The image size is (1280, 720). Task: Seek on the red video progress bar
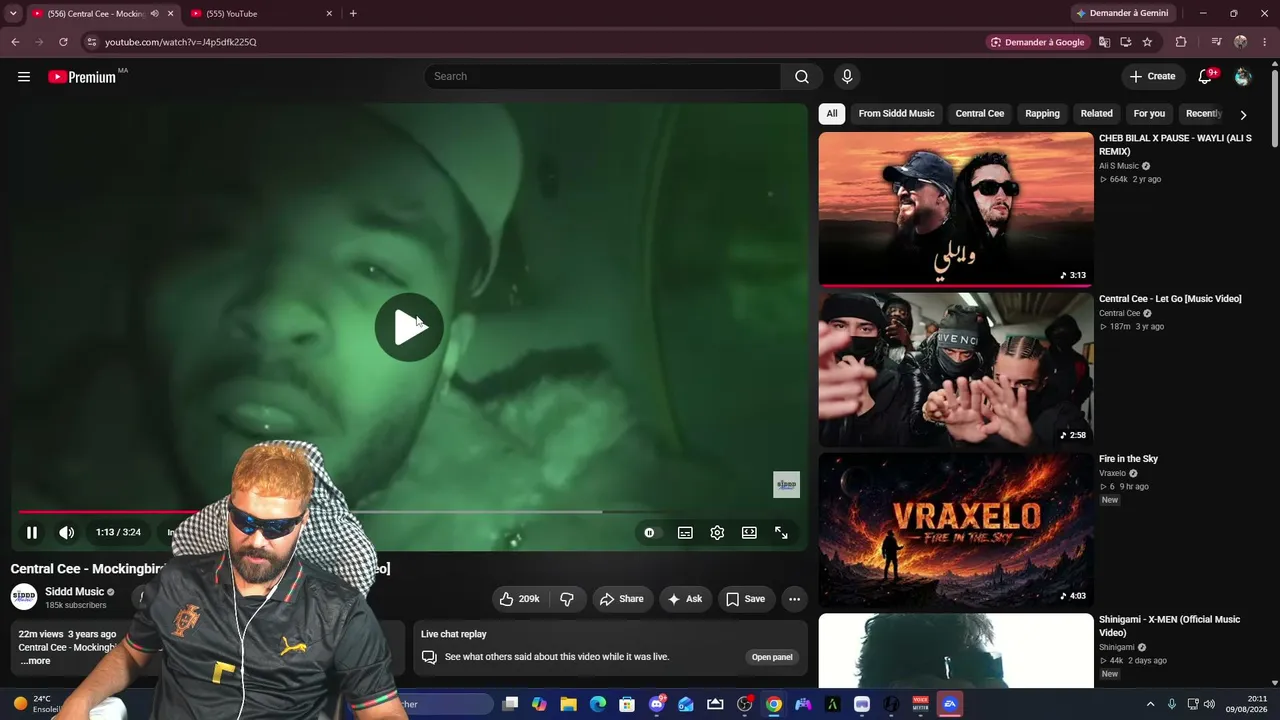coord(409,512)
